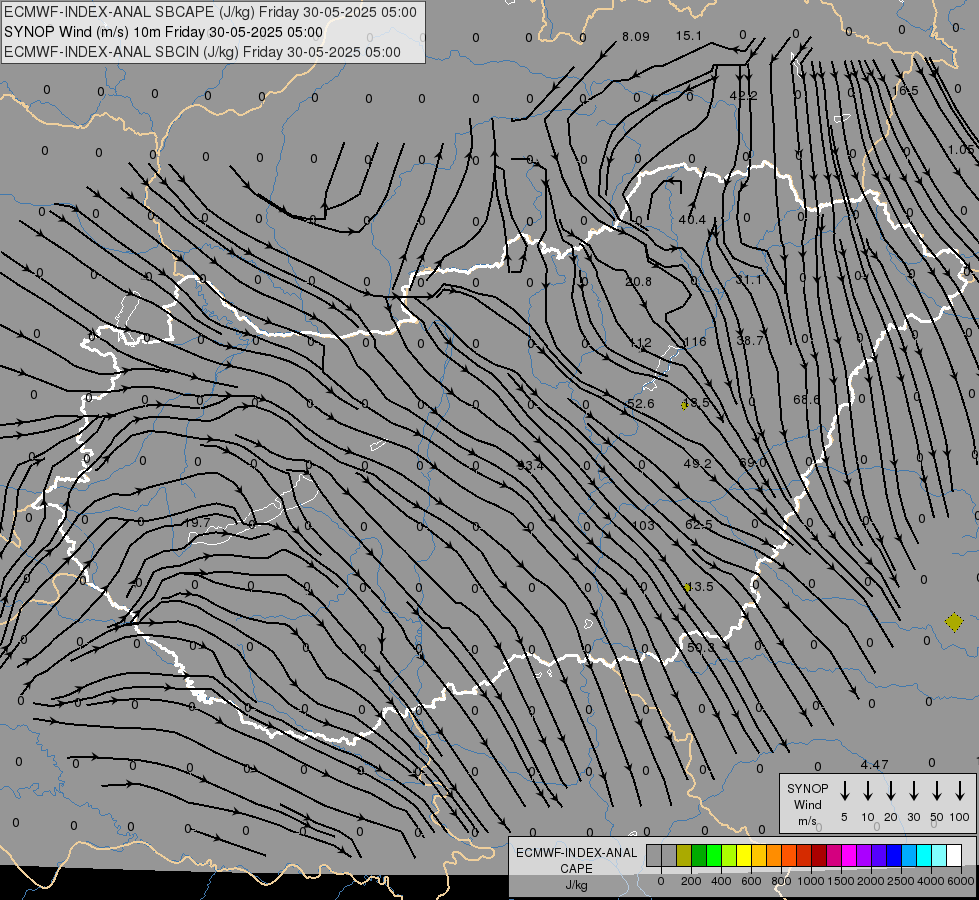Image resolution: width=979 pixels, height=900 pixels.
Task: Select the white CAPE legend swatch
Action: click(x=953, y=855)
